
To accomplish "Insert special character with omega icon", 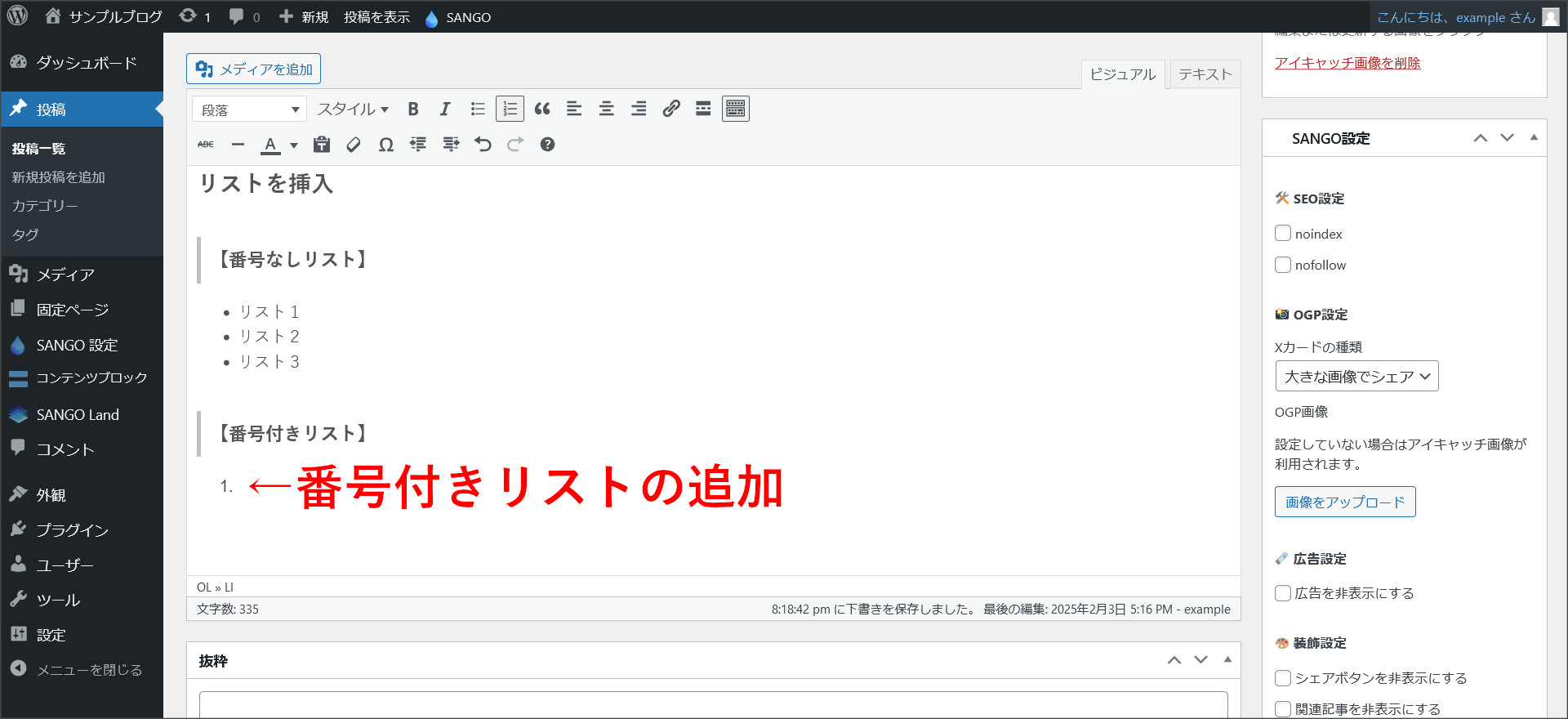I will tap(386, 145).
